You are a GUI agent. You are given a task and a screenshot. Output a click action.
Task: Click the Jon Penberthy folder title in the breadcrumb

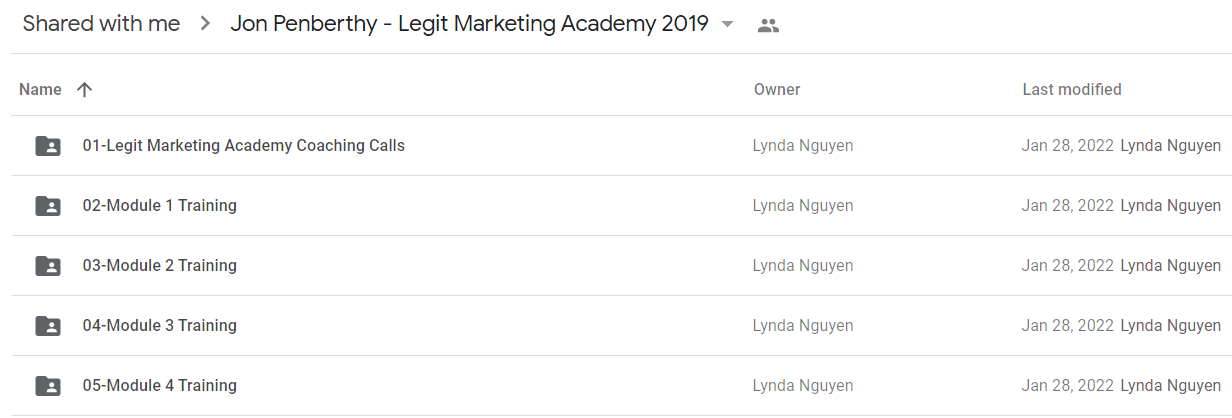click(469, 24)
